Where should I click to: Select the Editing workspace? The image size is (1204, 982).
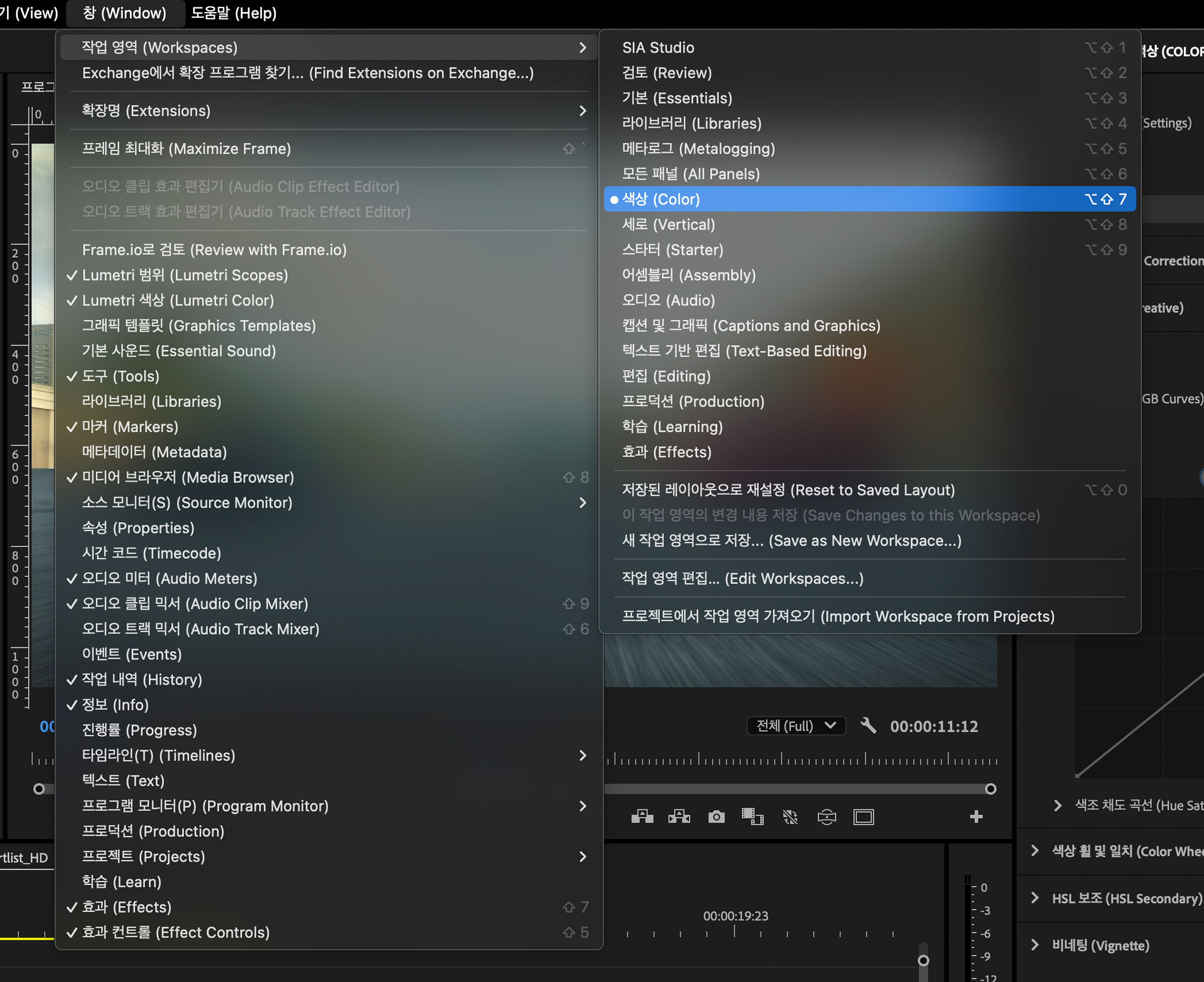click(x=666, y=376)
